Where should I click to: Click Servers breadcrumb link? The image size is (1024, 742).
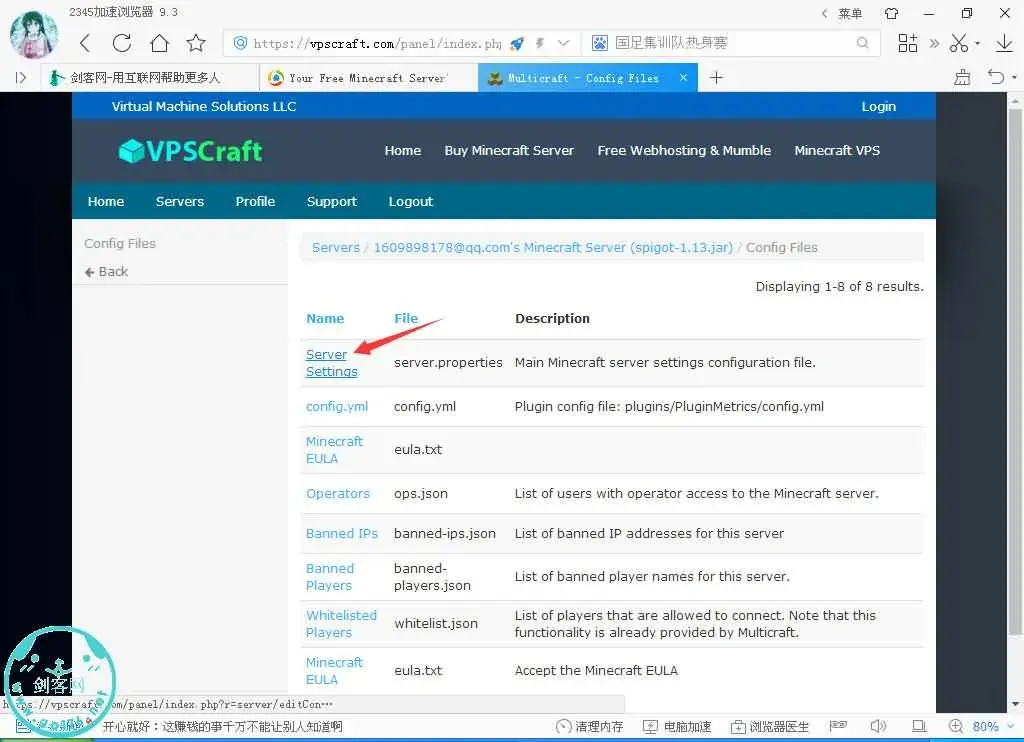(336, 248)
